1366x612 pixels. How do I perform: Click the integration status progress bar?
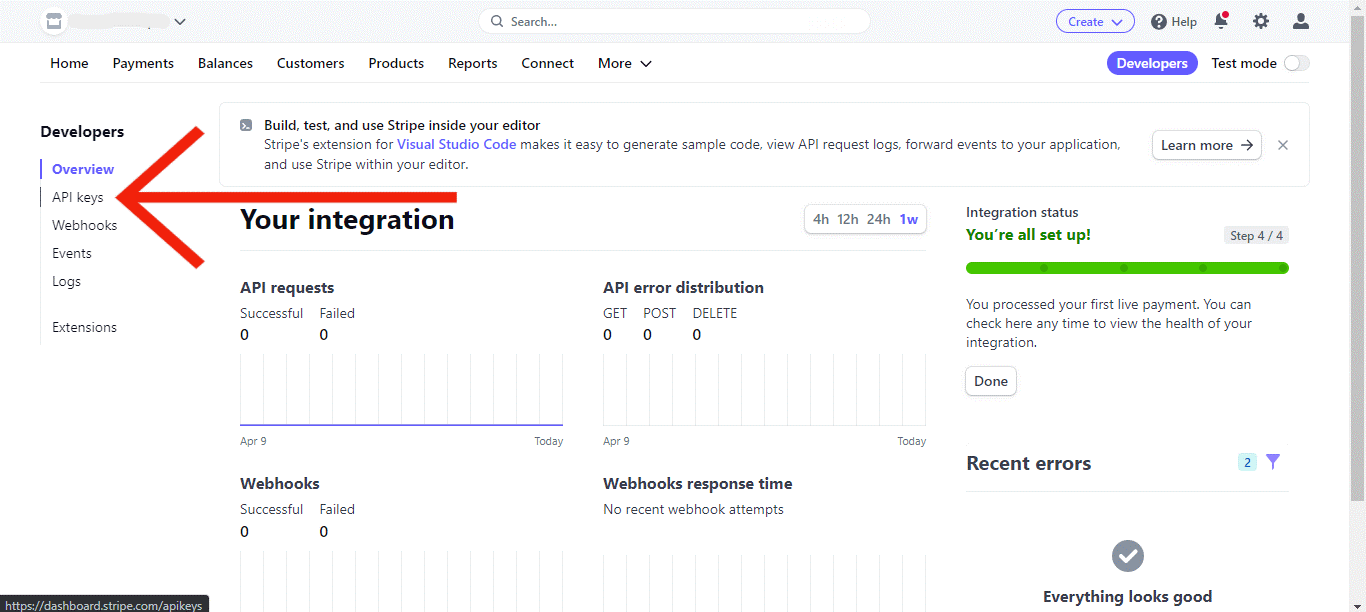point(1127,268)
